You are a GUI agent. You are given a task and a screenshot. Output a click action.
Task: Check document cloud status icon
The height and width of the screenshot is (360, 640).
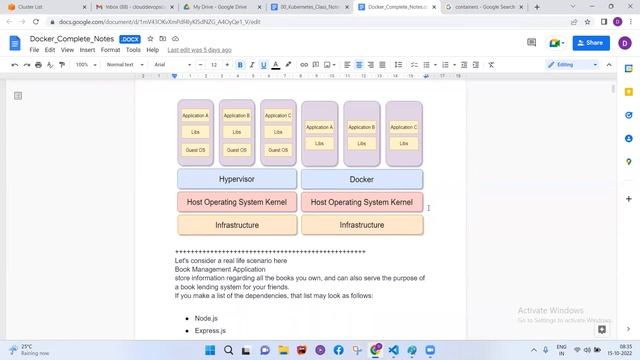pyautogui.click(x=176, y=39)
